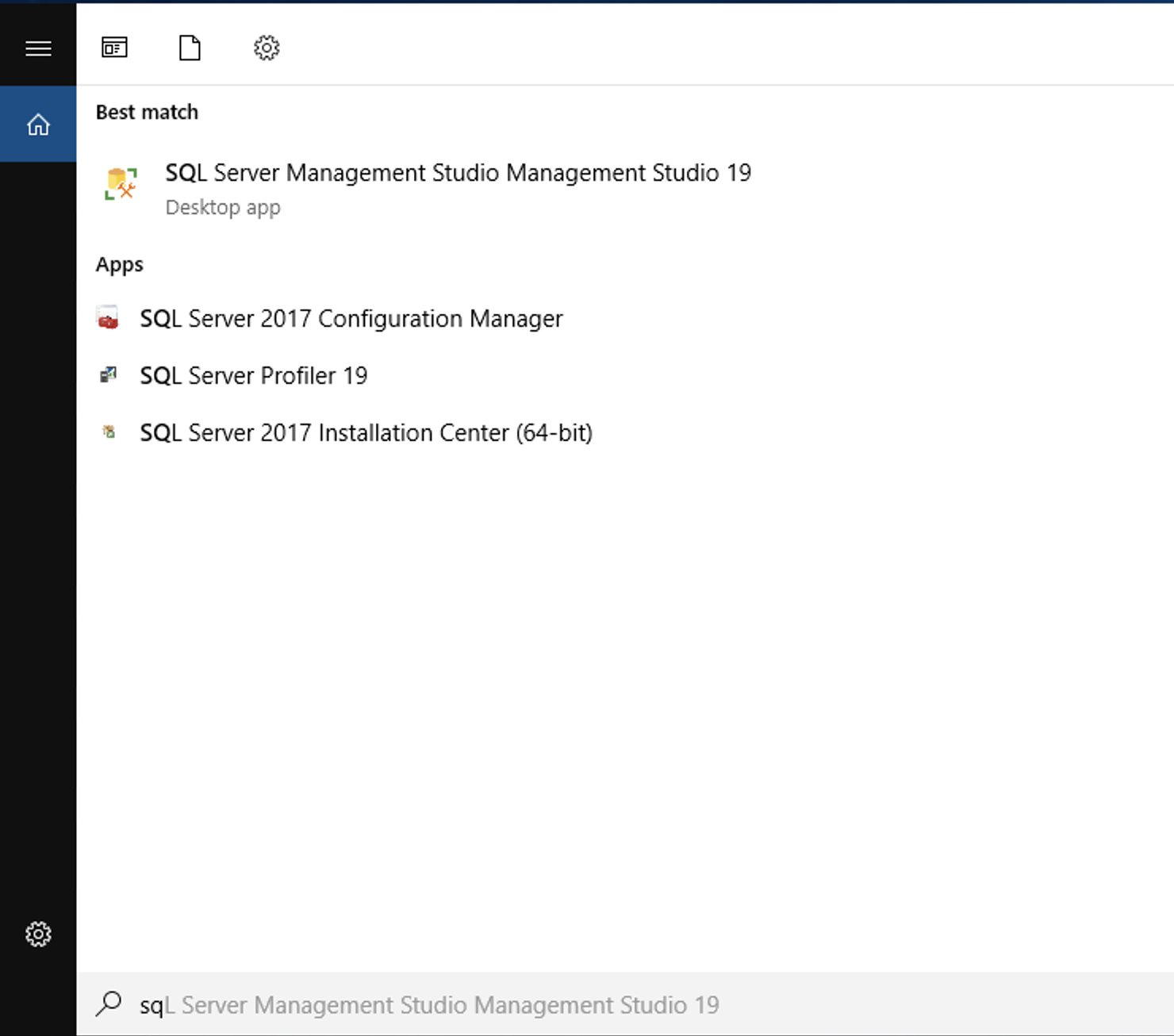Click the magnifier search icon
This screenshot has height=1036, width=1174.
click(x=109, y=1004)
